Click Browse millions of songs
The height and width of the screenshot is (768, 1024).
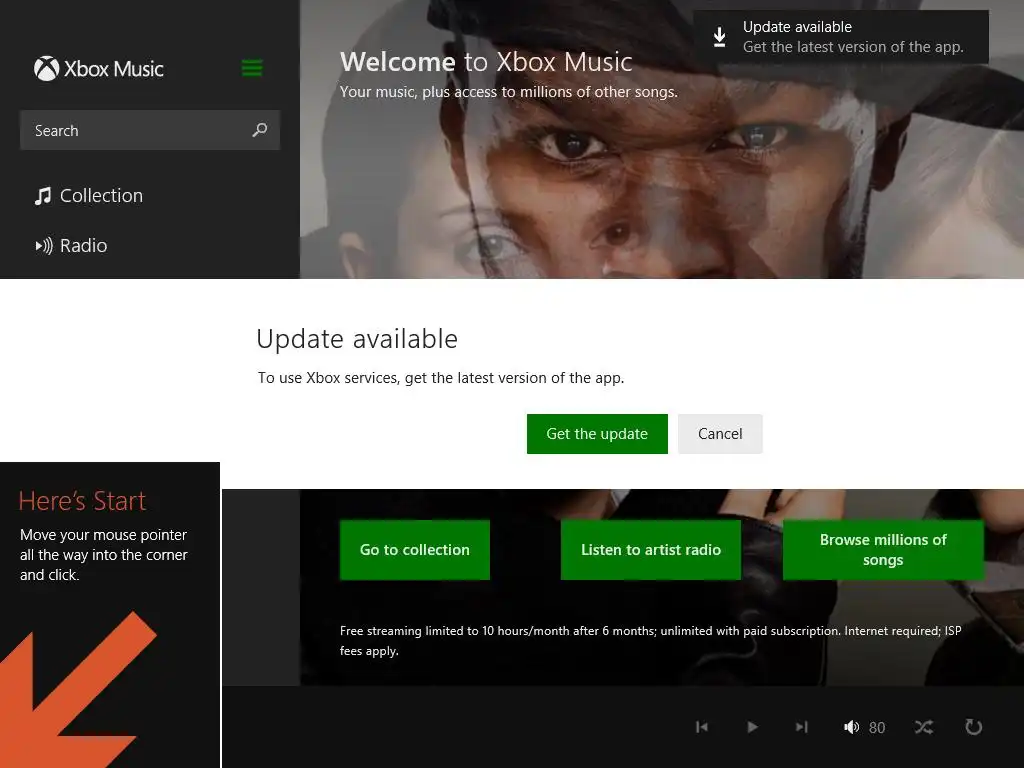tap(883, 550)
